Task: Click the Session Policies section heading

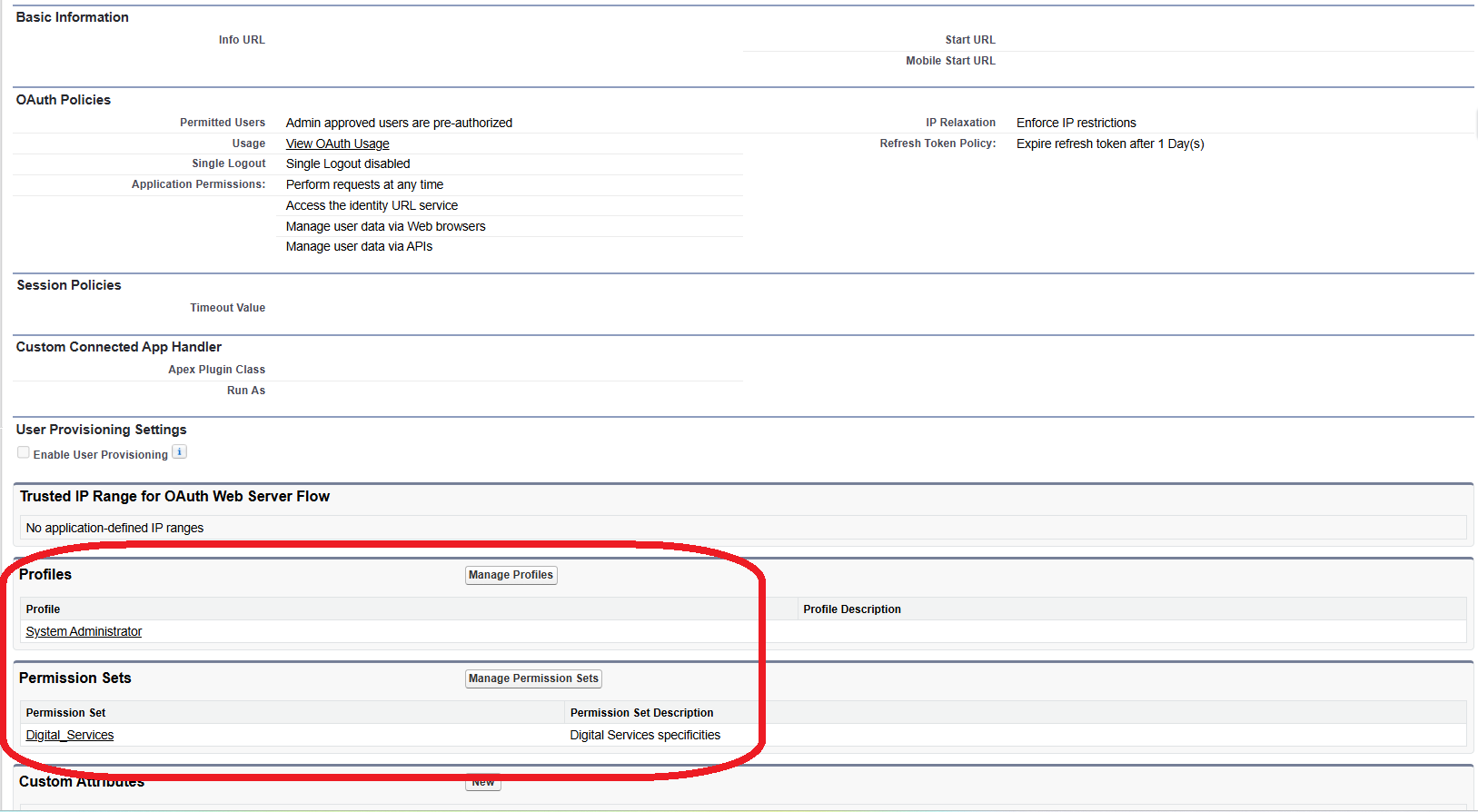Action: point(69,285)
